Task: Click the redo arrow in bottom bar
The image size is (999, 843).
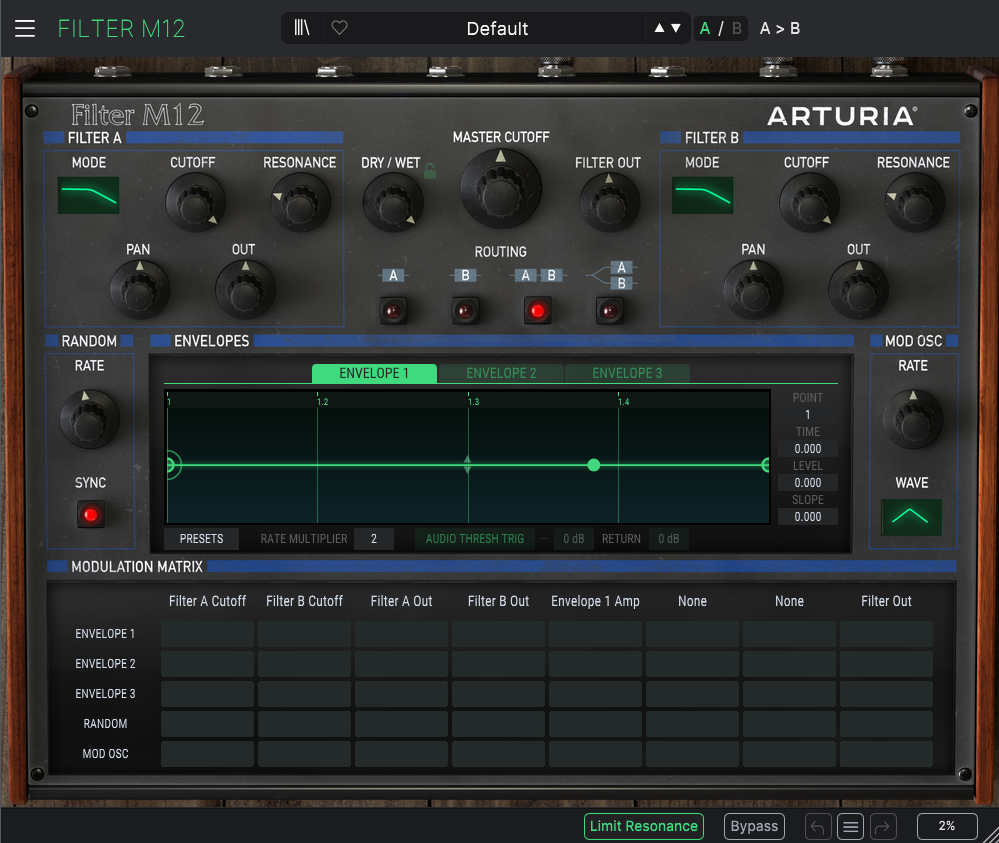Action: click(x=883, y=827)
